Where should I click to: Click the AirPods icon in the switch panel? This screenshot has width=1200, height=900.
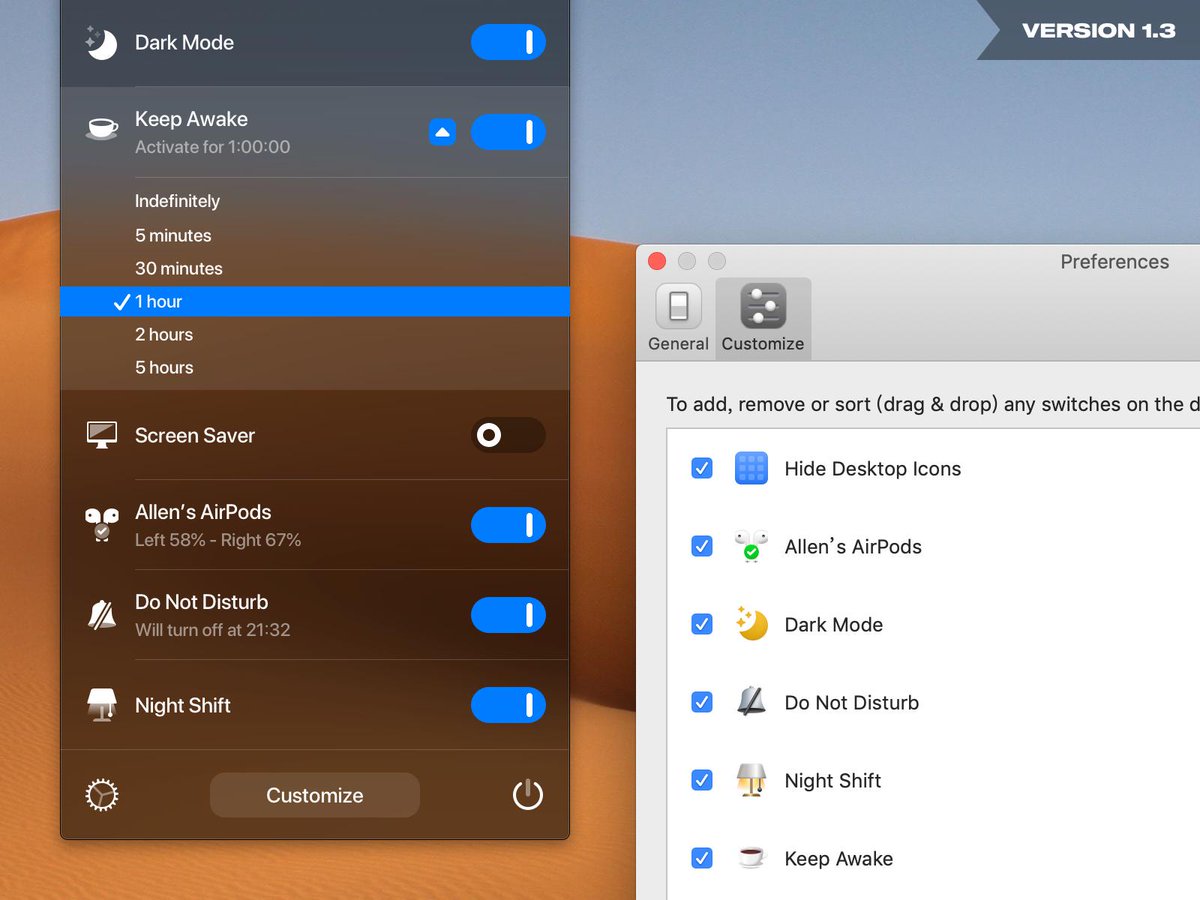101,525
